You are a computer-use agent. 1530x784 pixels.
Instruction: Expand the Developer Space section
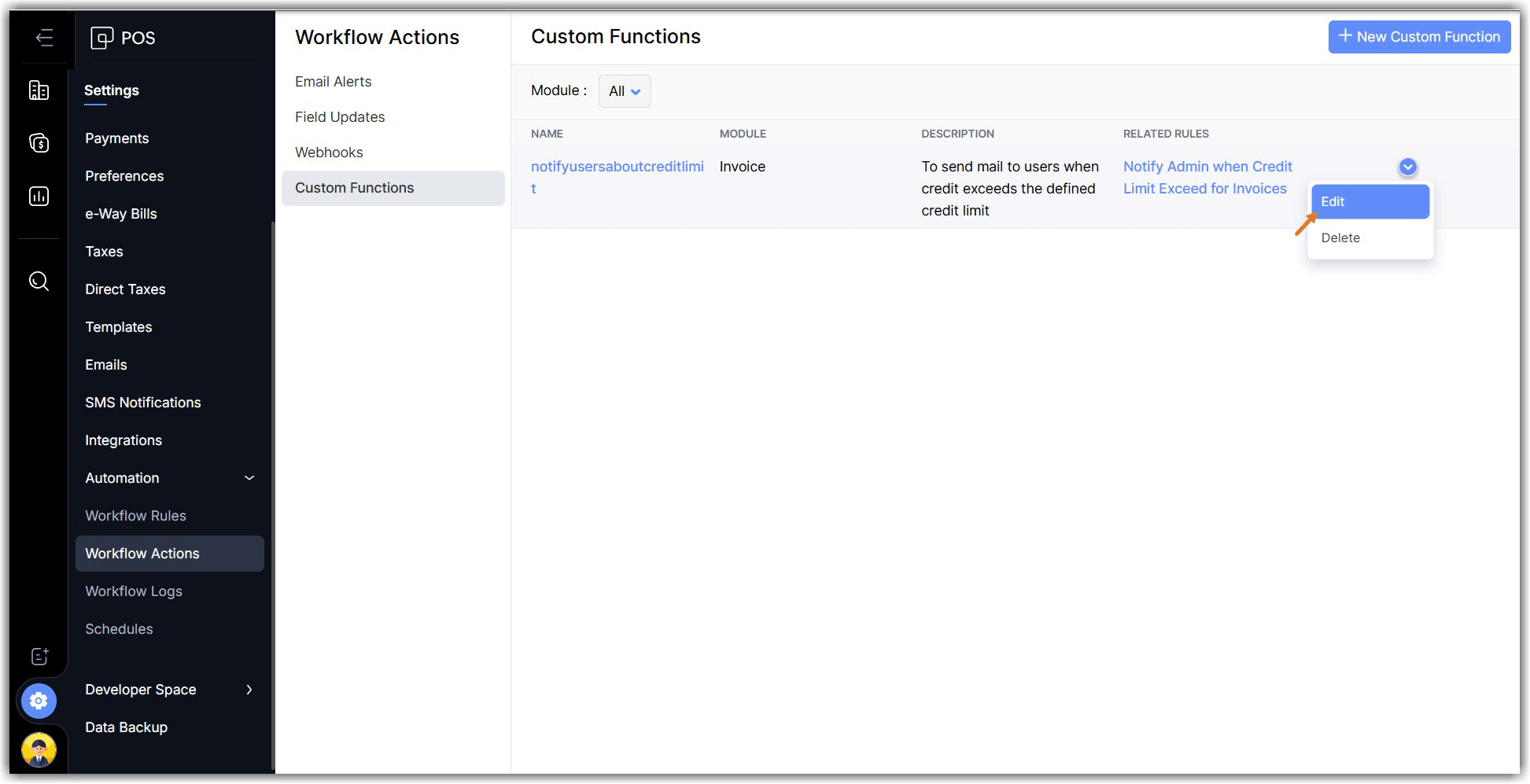click(249, 690)
